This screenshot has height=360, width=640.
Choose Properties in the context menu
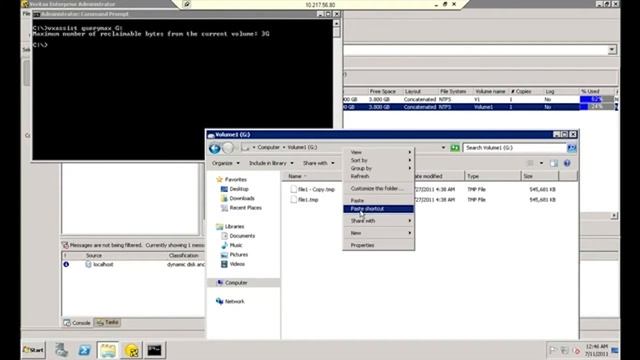coord(379,245)
